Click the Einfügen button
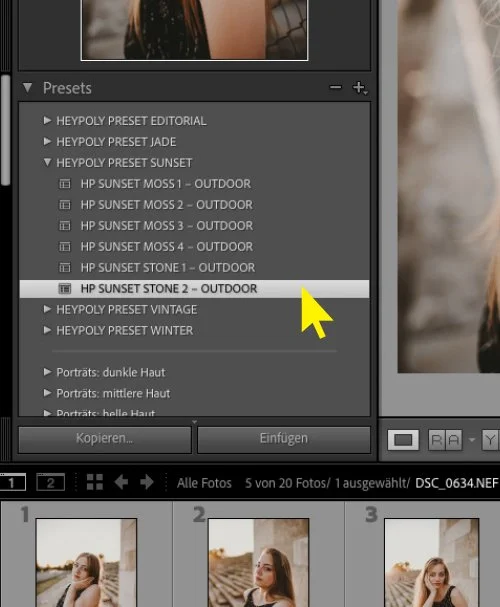 tap(284, 439)
